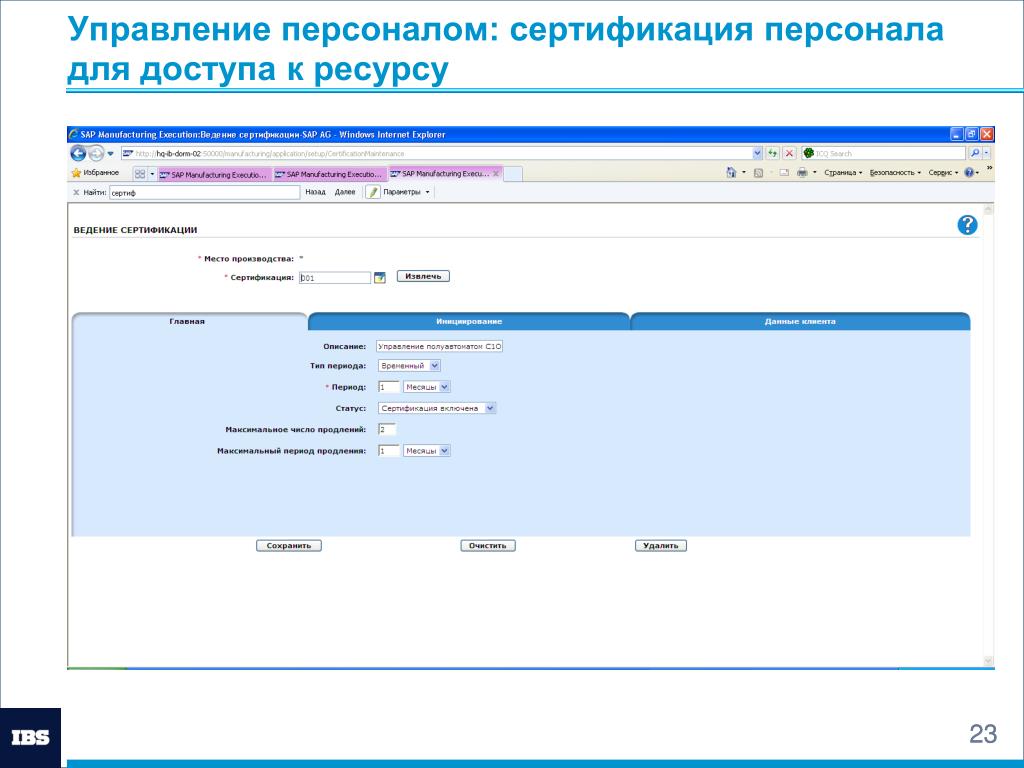Click the Refresh page icon
This screenshot has height=768, width=1024.
click(773, 153)
